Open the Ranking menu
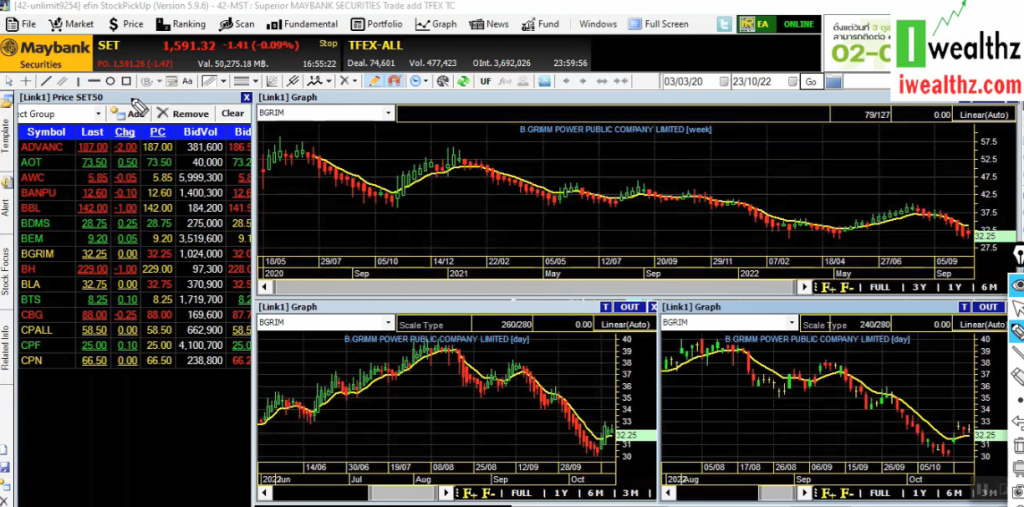This screenshot has height=507, width=1024. [181, 24]
